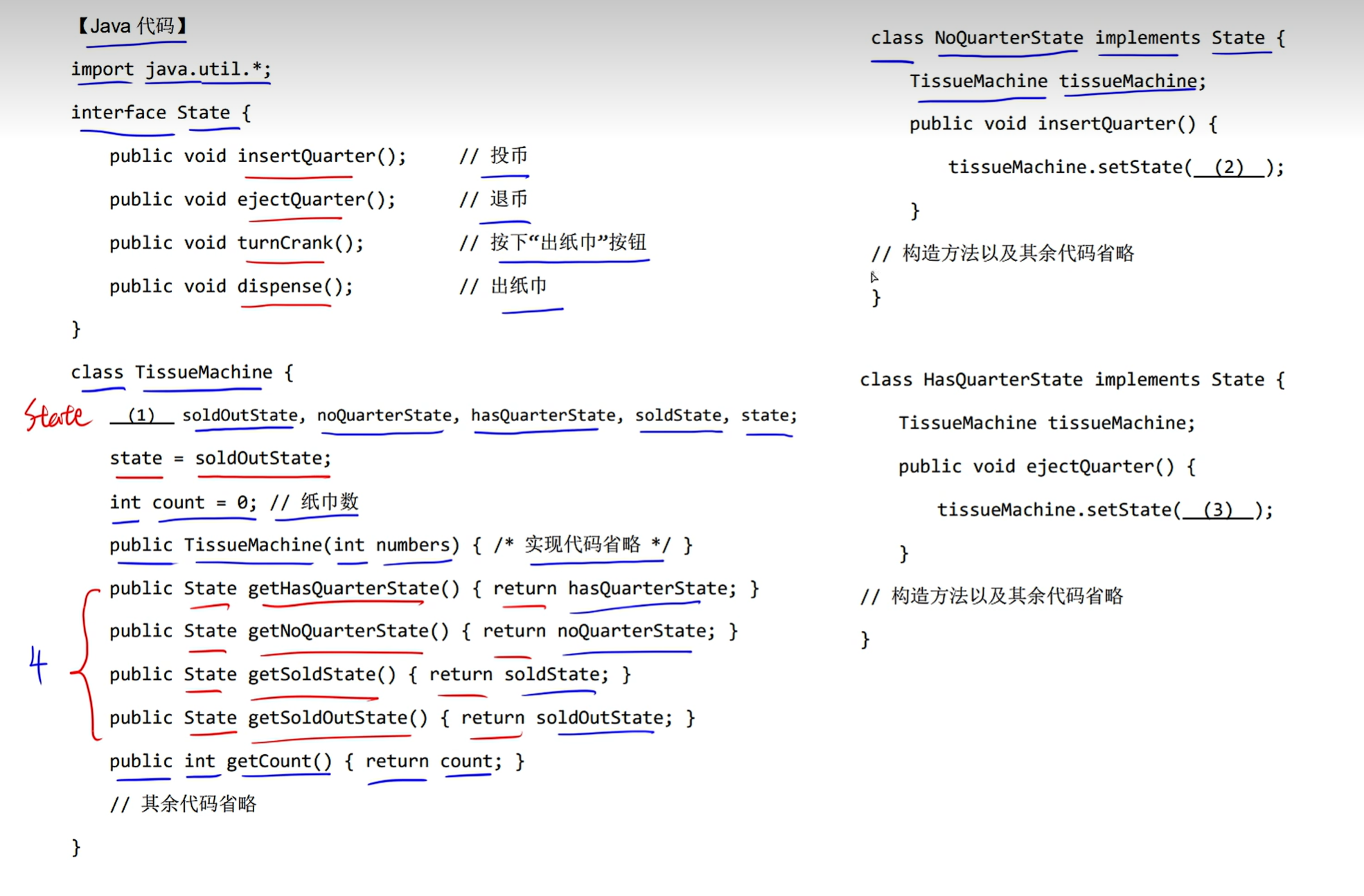1364x896 pixels.
Task: Click 'soldState,' in the field declaration
Action: 682,415
